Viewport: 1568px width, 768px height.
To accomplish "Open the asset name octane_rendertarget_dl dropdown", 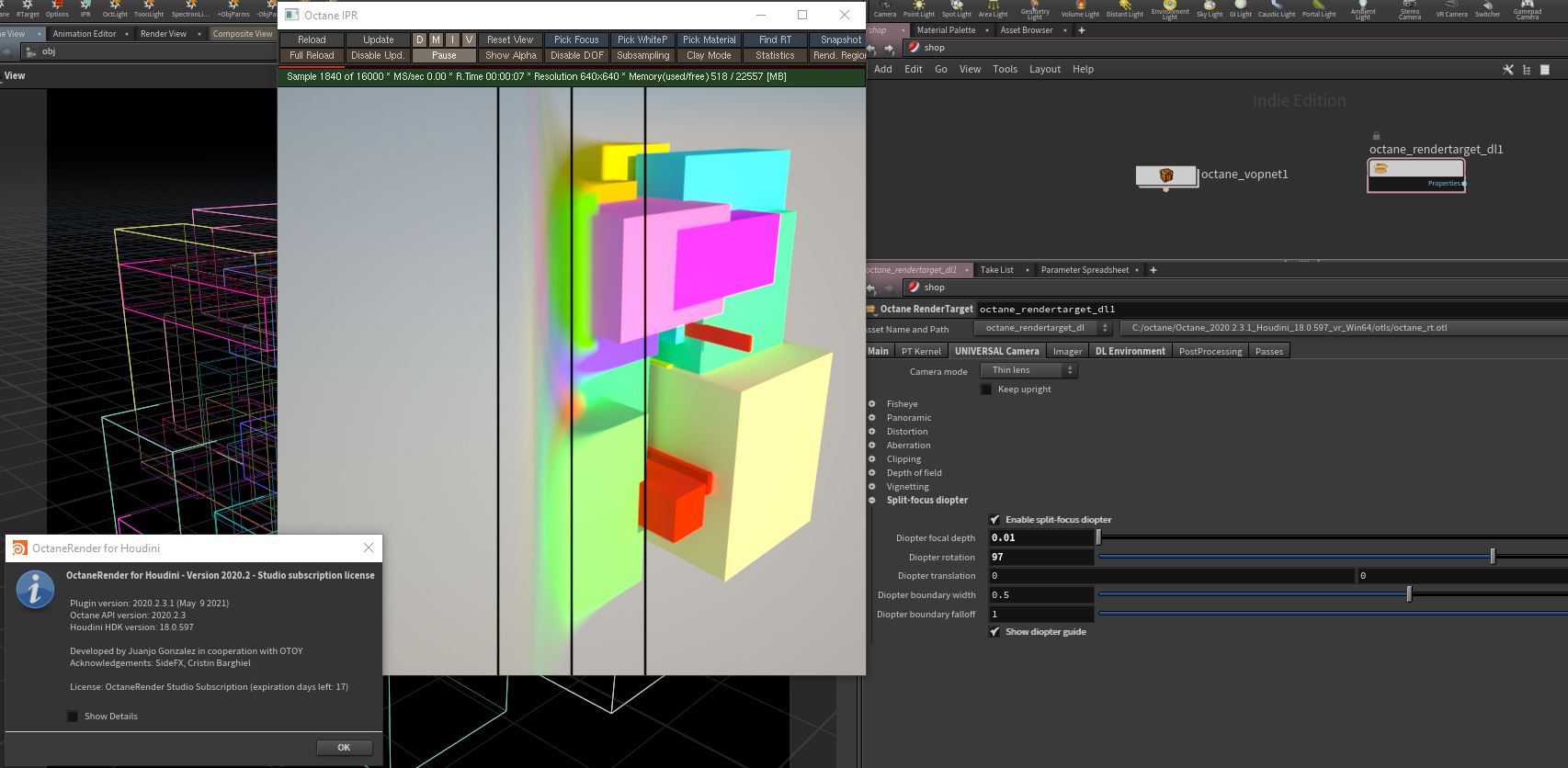I will (1043, 328).
